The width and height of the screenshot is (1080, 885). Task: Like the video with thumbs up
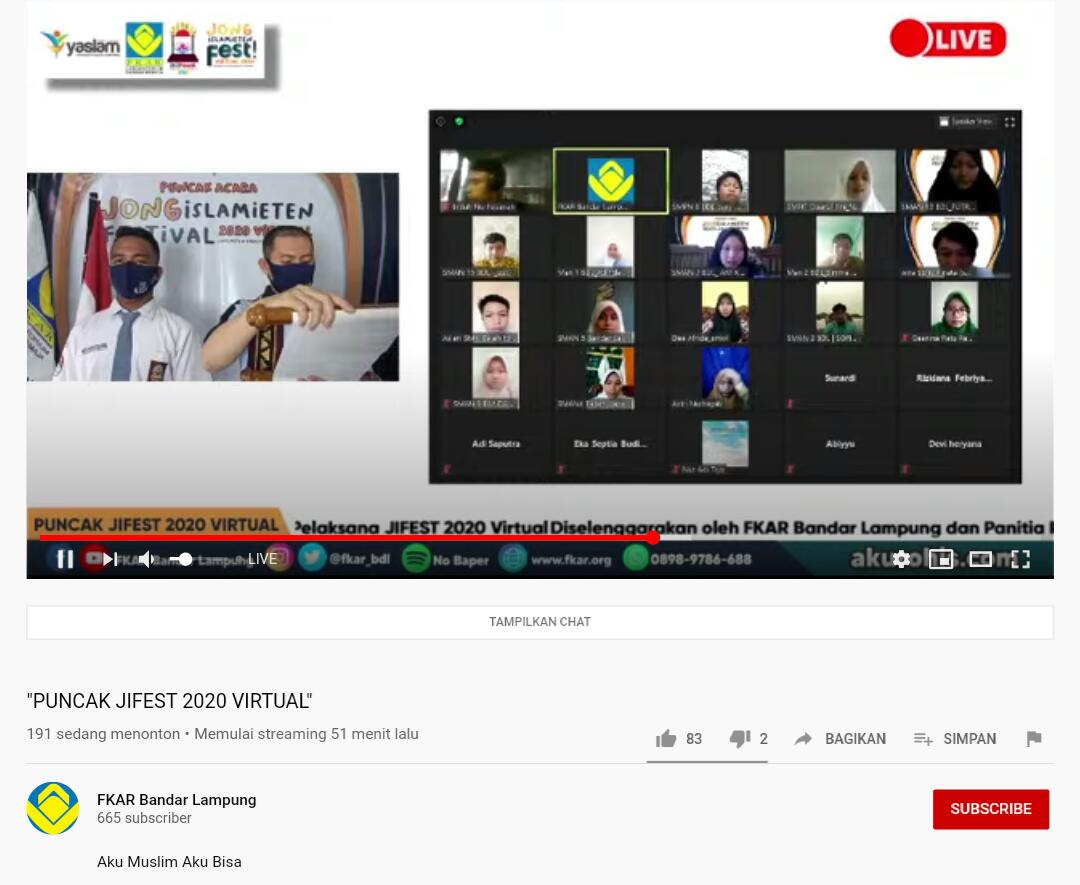click(666, 739)
